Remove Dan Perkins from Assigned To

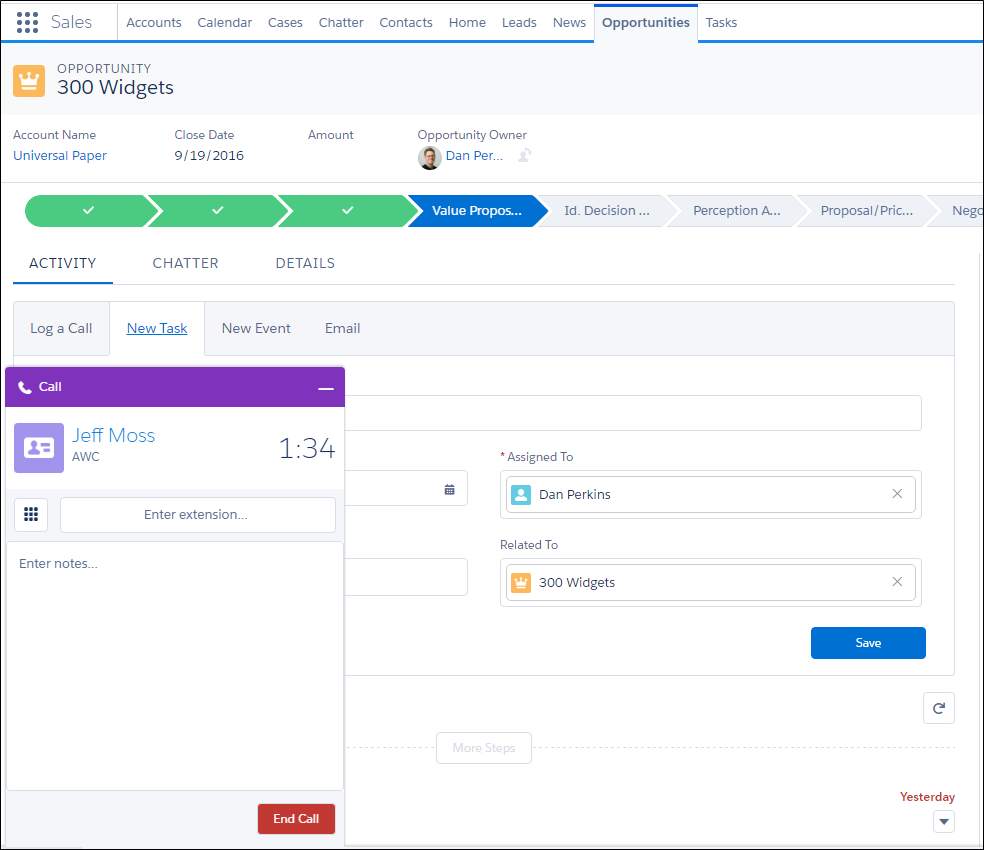(896, 493)
